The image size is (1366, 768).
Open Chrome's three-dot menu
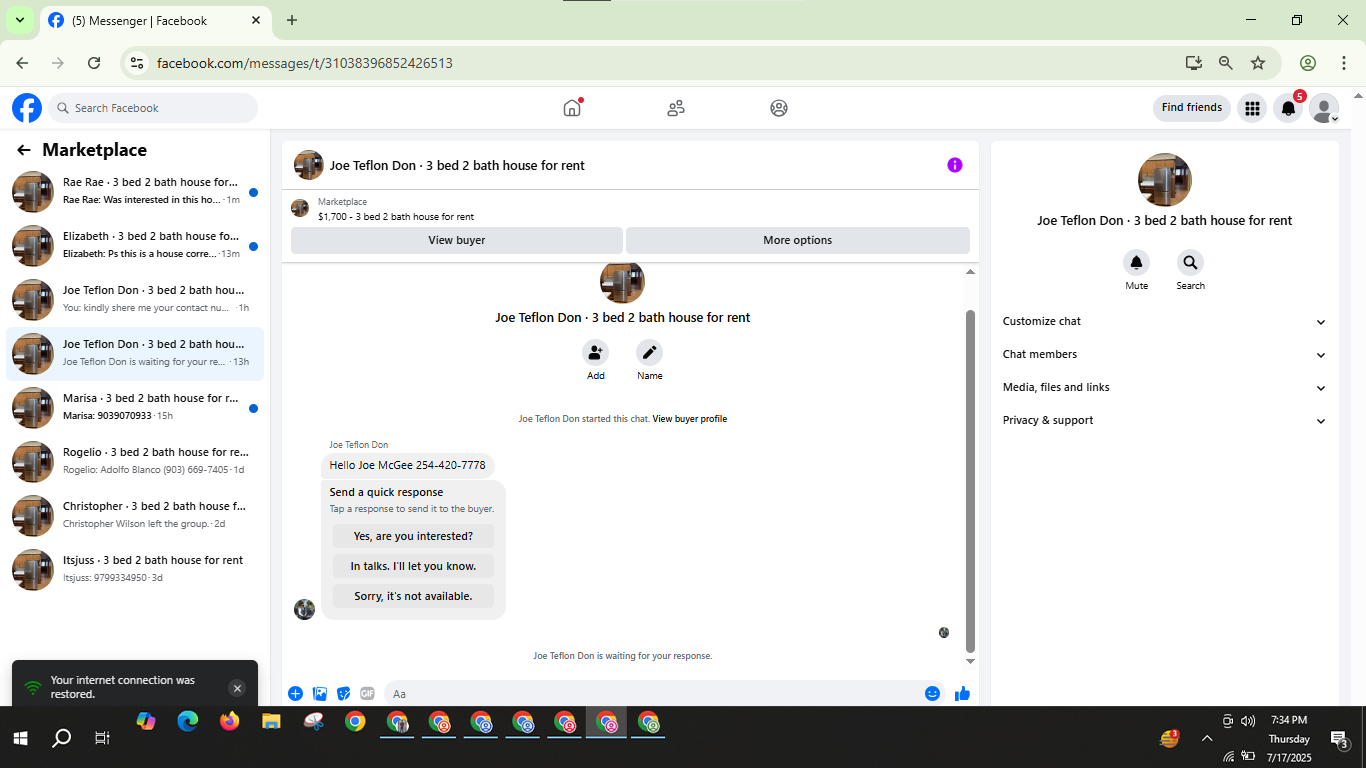(x=1344, y=63)
